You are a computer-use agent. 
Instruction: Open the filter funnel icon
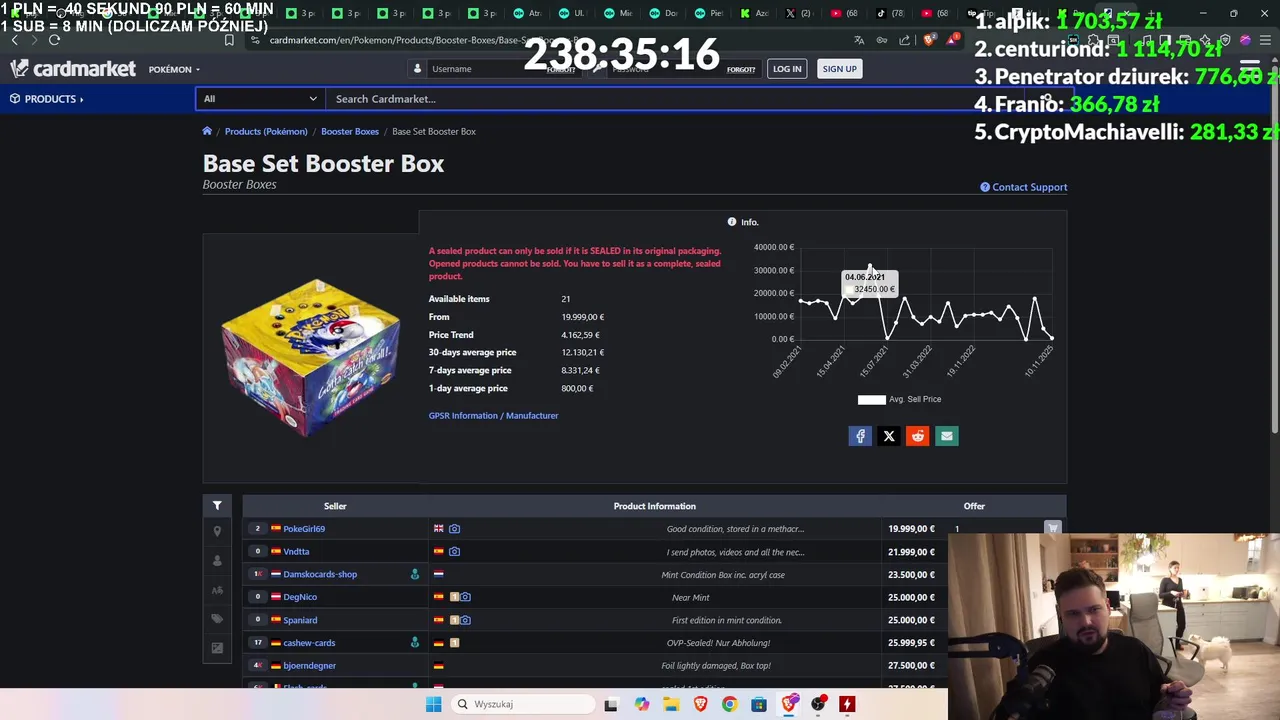pos(217,506)
